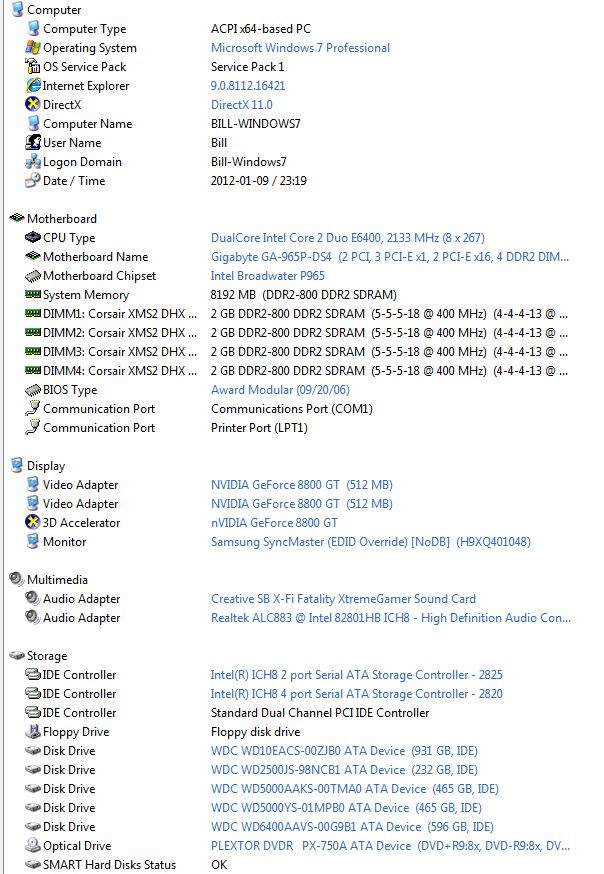
Task: Click the OS Service Pack icon
Action: coord(33,66)
